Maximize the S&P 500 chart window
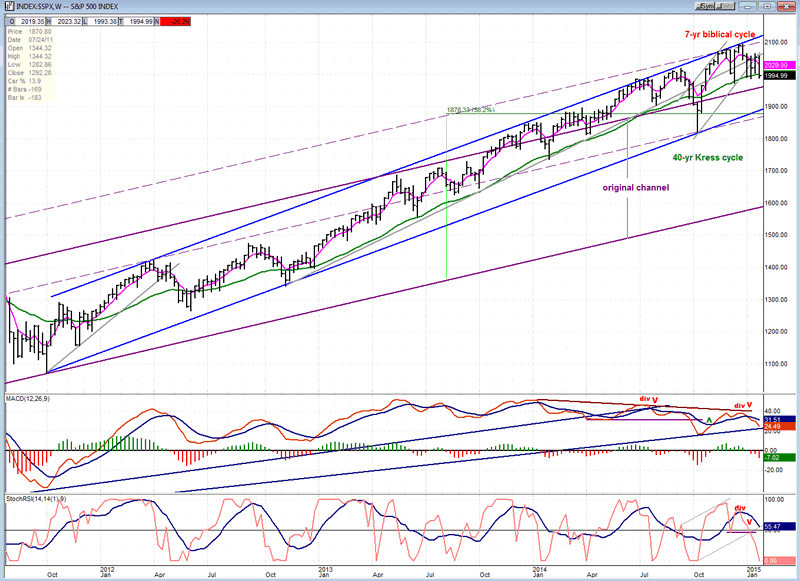800x581 pixels. 767,6
